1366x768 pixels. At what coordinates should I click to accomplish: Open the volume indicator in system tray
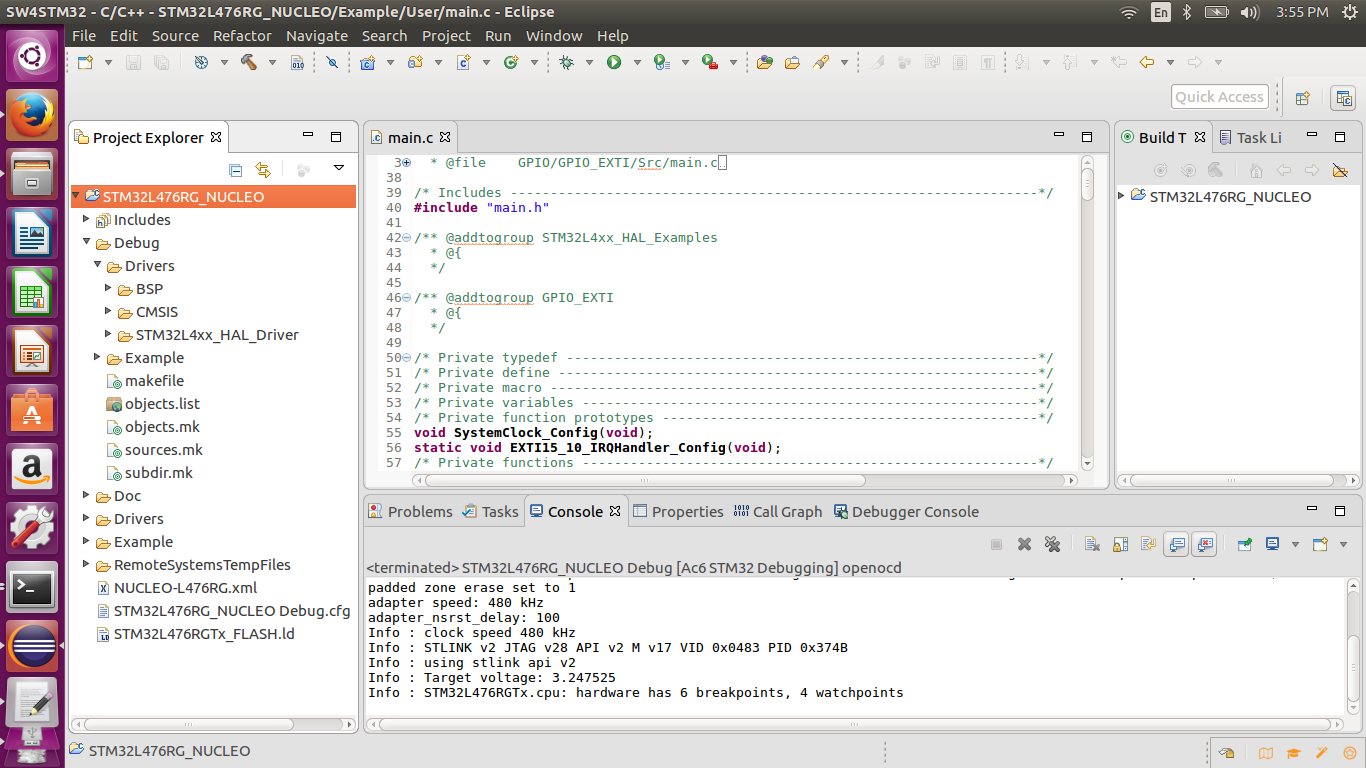pyautogui.click(x=1249, y=12)
